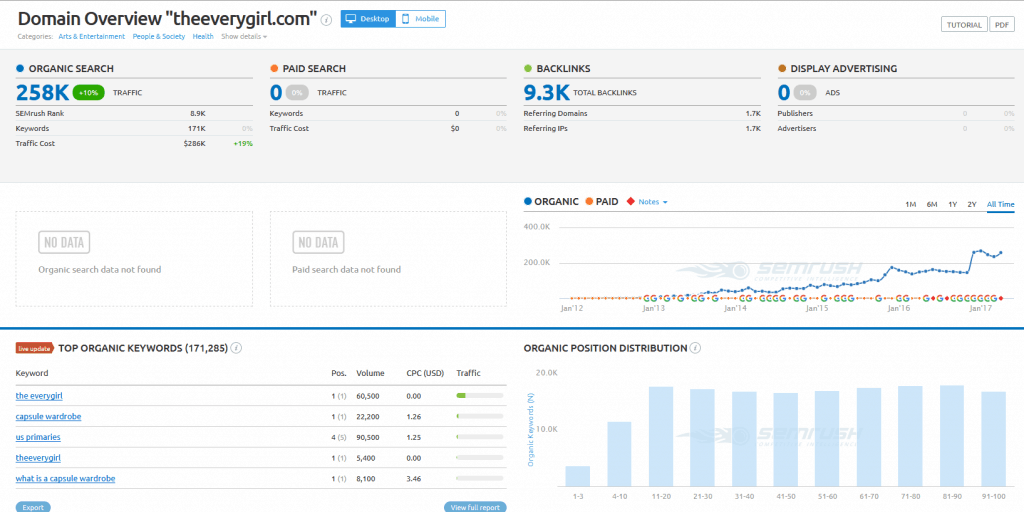The width and height of the screenshot is (1024, 512).
Task: Open the 'us primaries' keyword link
Action: click(x=38, y=437)
